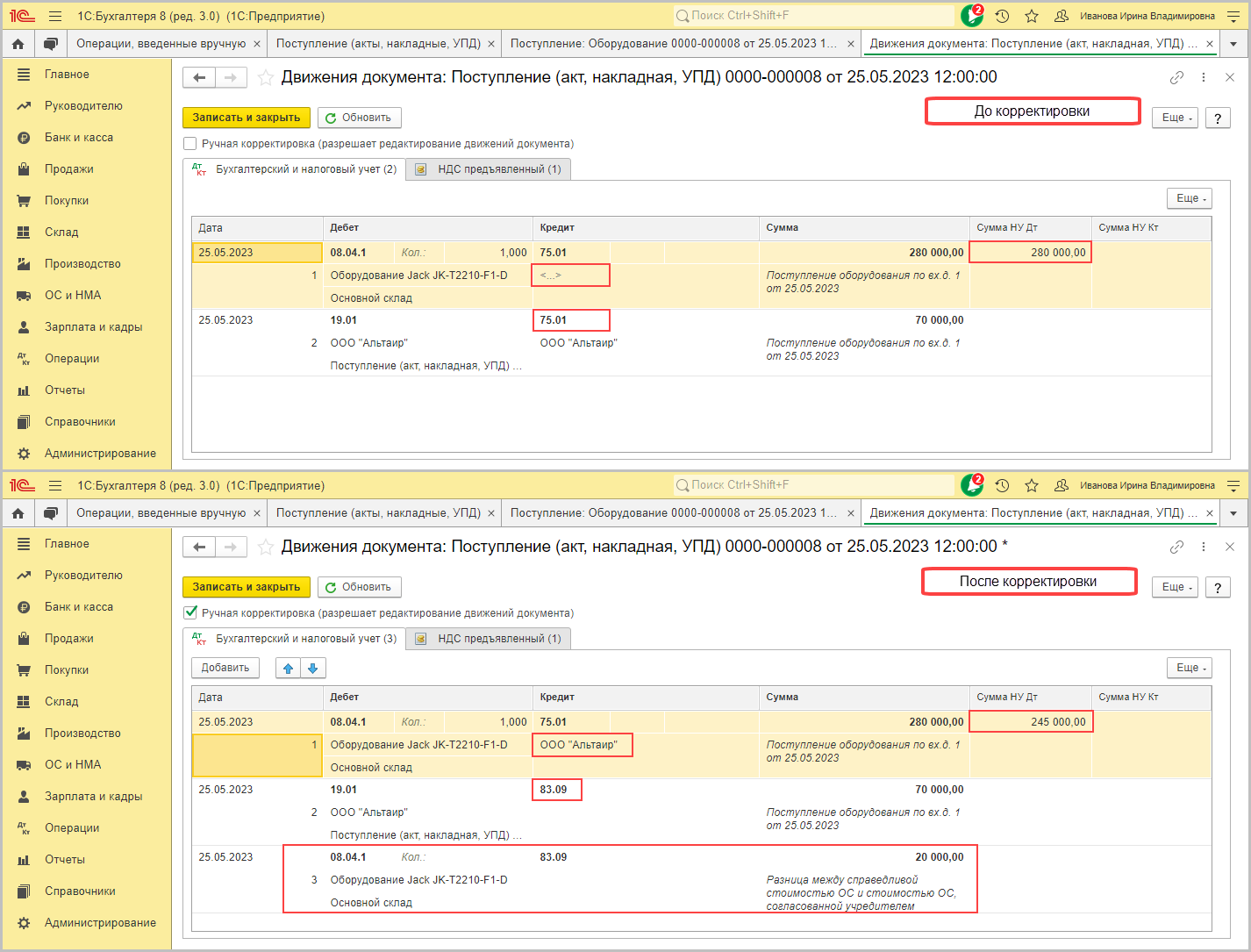Select the 20 000,00 amount cell

click(x=864, y=857)
